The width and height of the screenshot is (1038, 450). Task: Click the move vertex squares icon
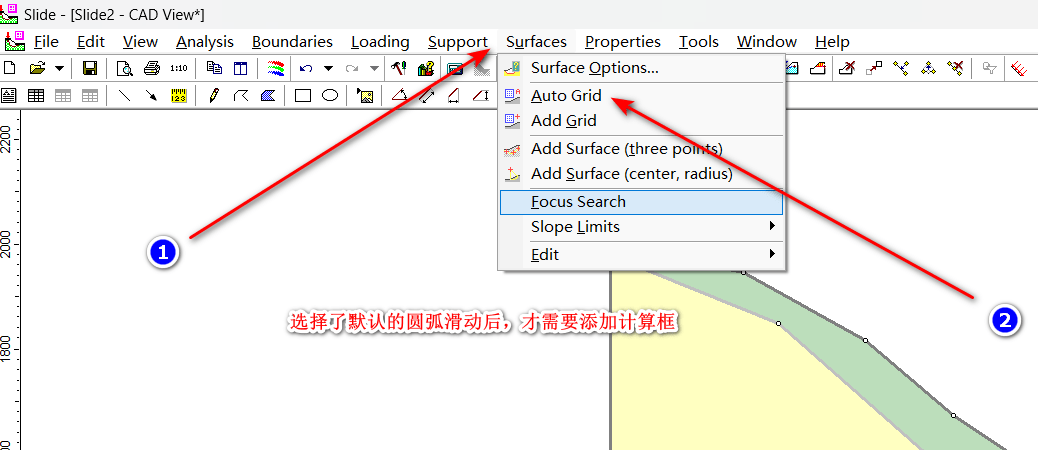click(874, 68)
